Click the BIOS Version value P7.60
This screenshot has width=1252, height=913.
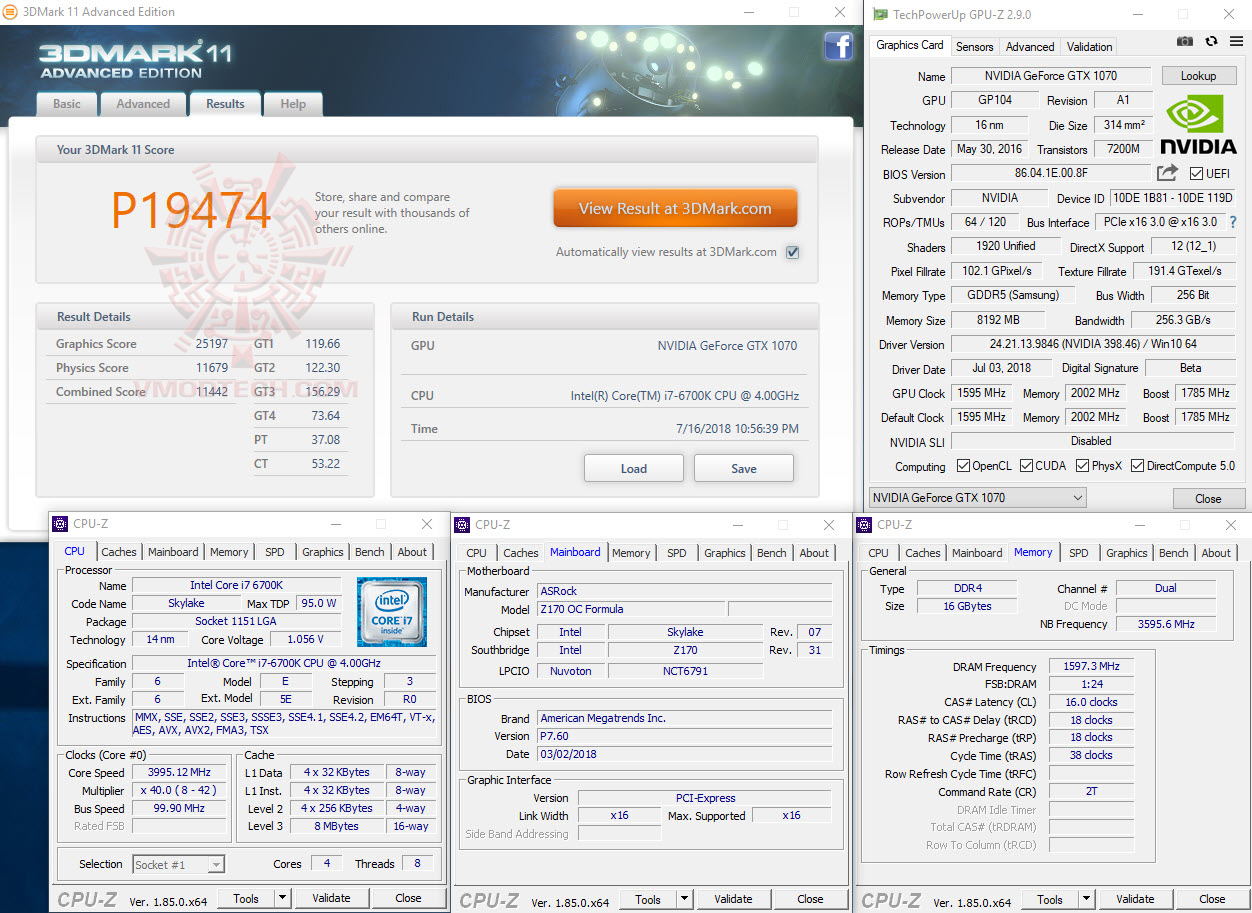[685, 736]
